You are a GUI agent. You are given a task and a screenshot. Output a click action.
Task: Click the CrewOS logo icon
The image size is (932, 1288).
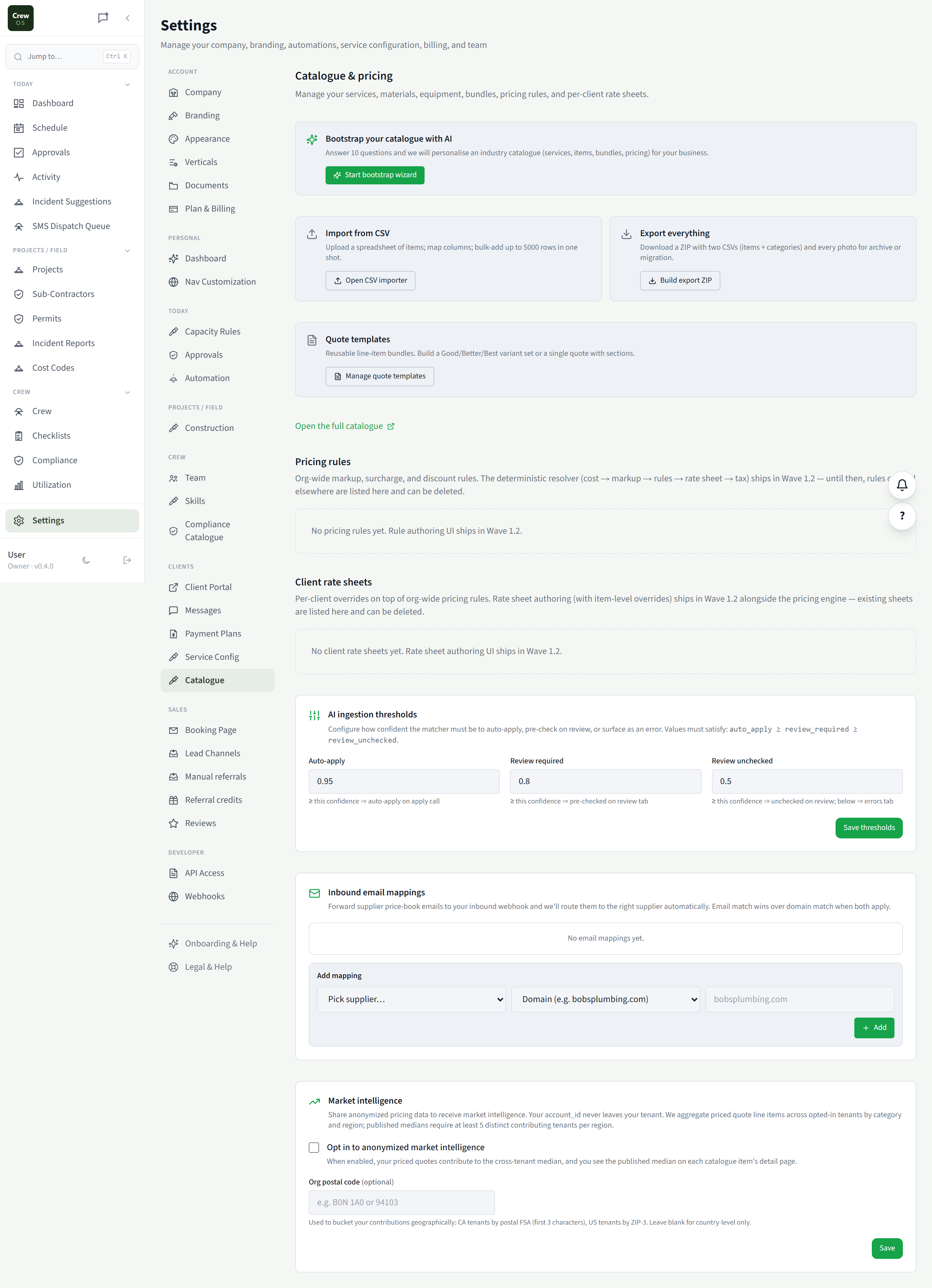pyautogui.click(x=20, y=18)
